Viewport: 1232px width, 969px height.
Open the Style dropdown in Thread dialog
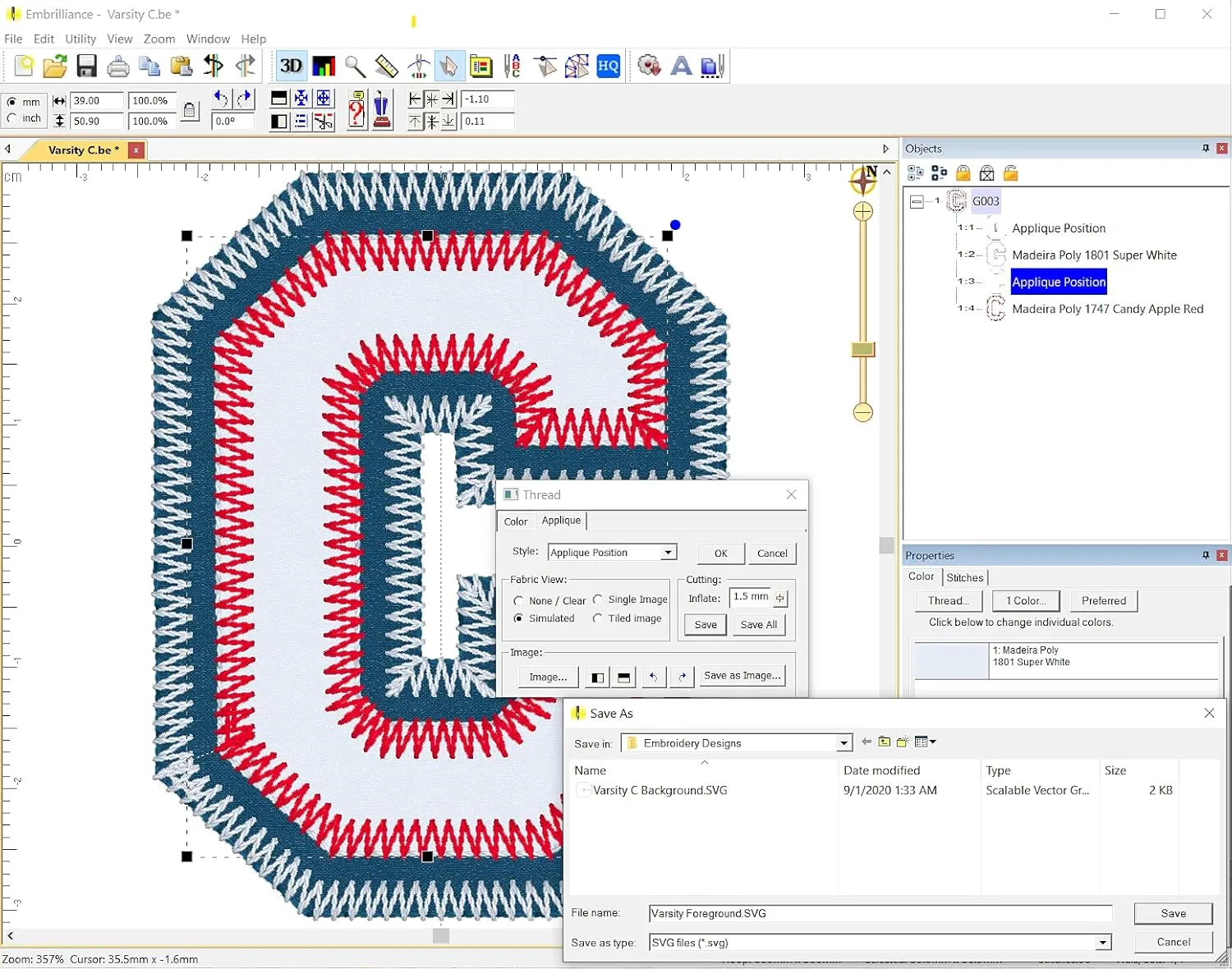point(667,552)
